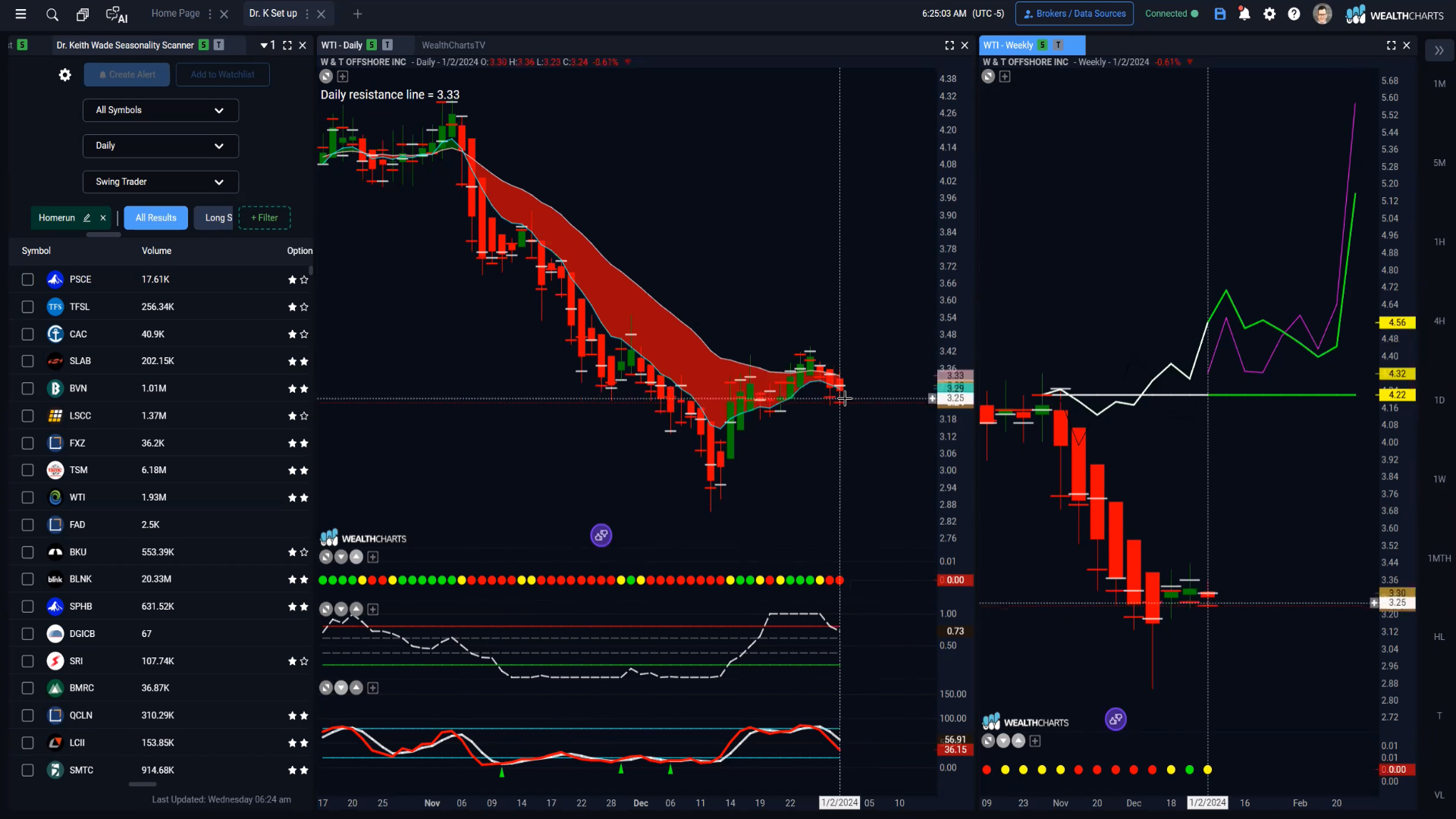The width and height of the screenshot is (1456, 819).
Task: Check the TSM row checkbox
Action: [28, 470]
